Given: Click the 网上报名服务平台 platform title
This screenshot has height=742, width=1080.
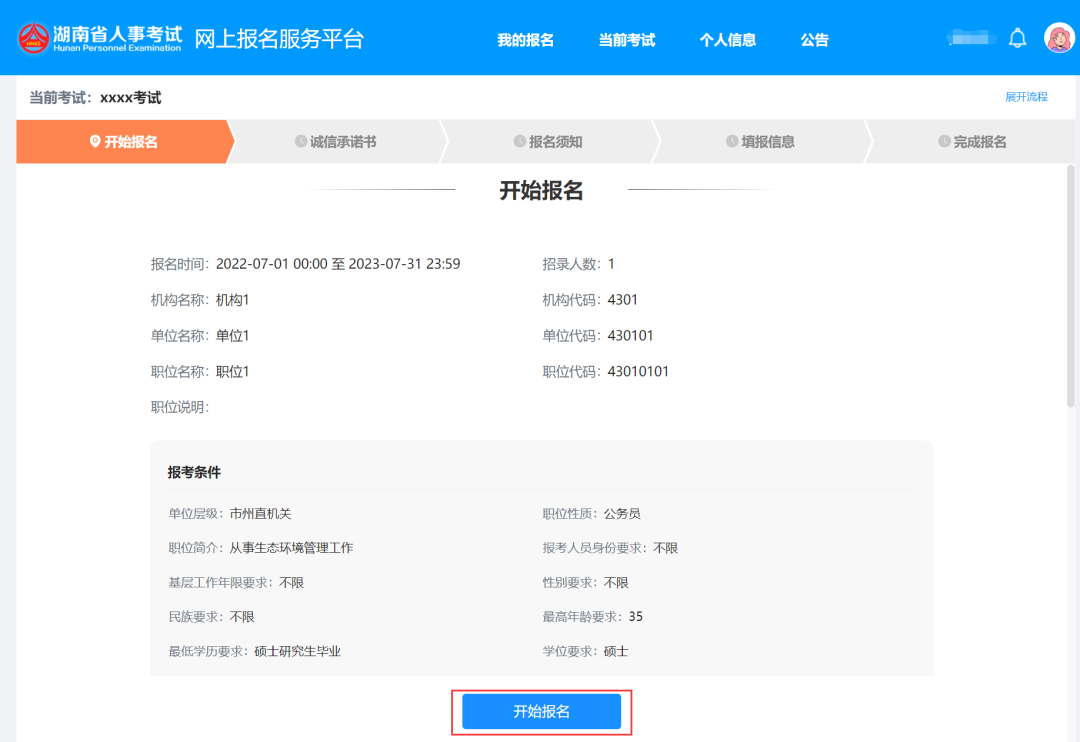Looking at the screenshot, I should (x=279, y=39).
